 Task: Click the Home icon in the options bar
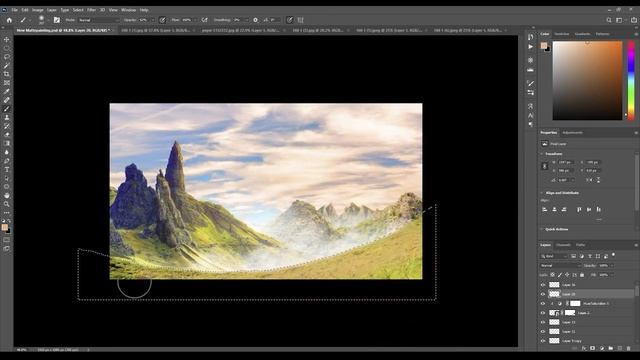pos(9,20)
